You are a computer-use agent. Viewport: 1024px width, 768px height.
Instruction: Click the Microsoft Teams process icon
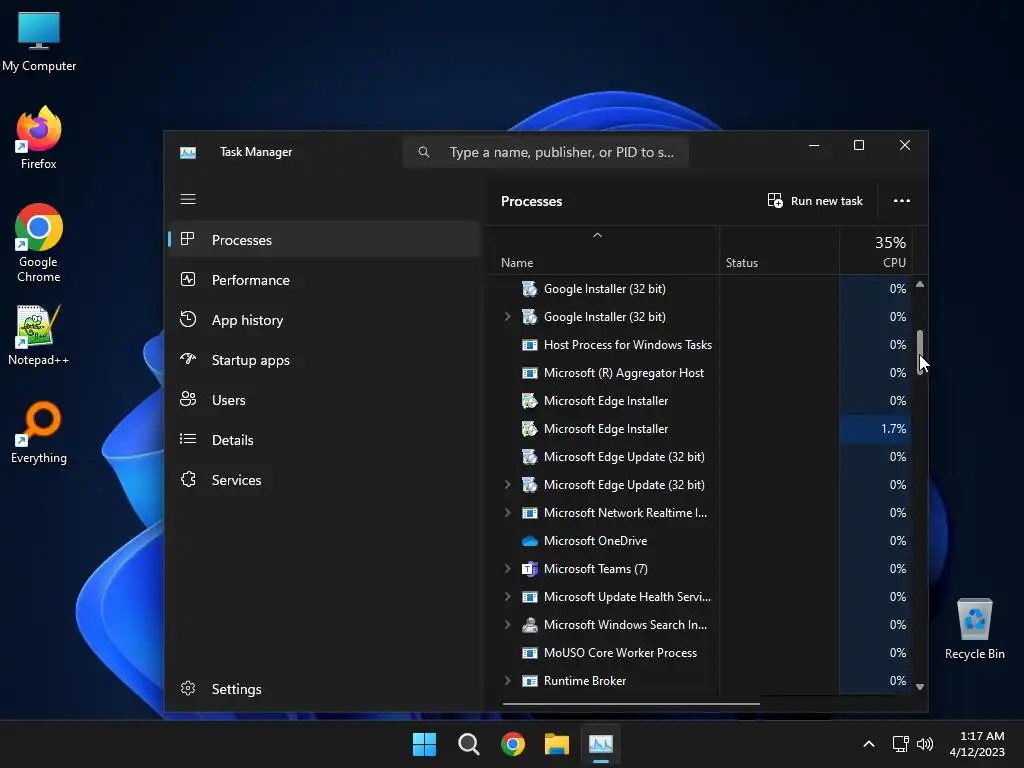(530, 569)
